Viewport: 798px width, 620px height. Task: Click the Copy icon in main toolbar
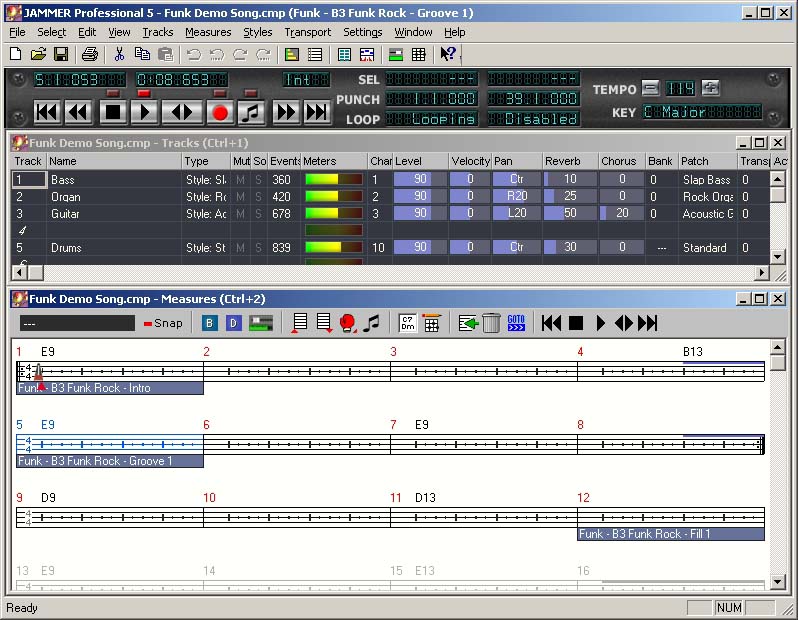tap(142, 54)
